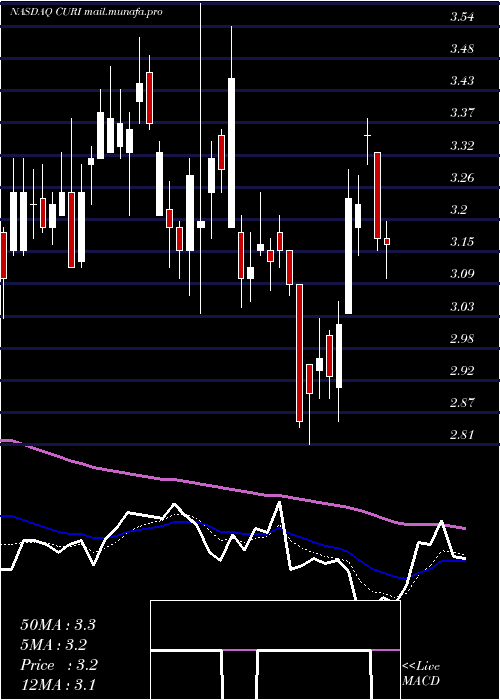Viewport: 500px width, 700px height.
Task: Click the 50MA : 3.3 indicator text
Action: pos(58,625)
